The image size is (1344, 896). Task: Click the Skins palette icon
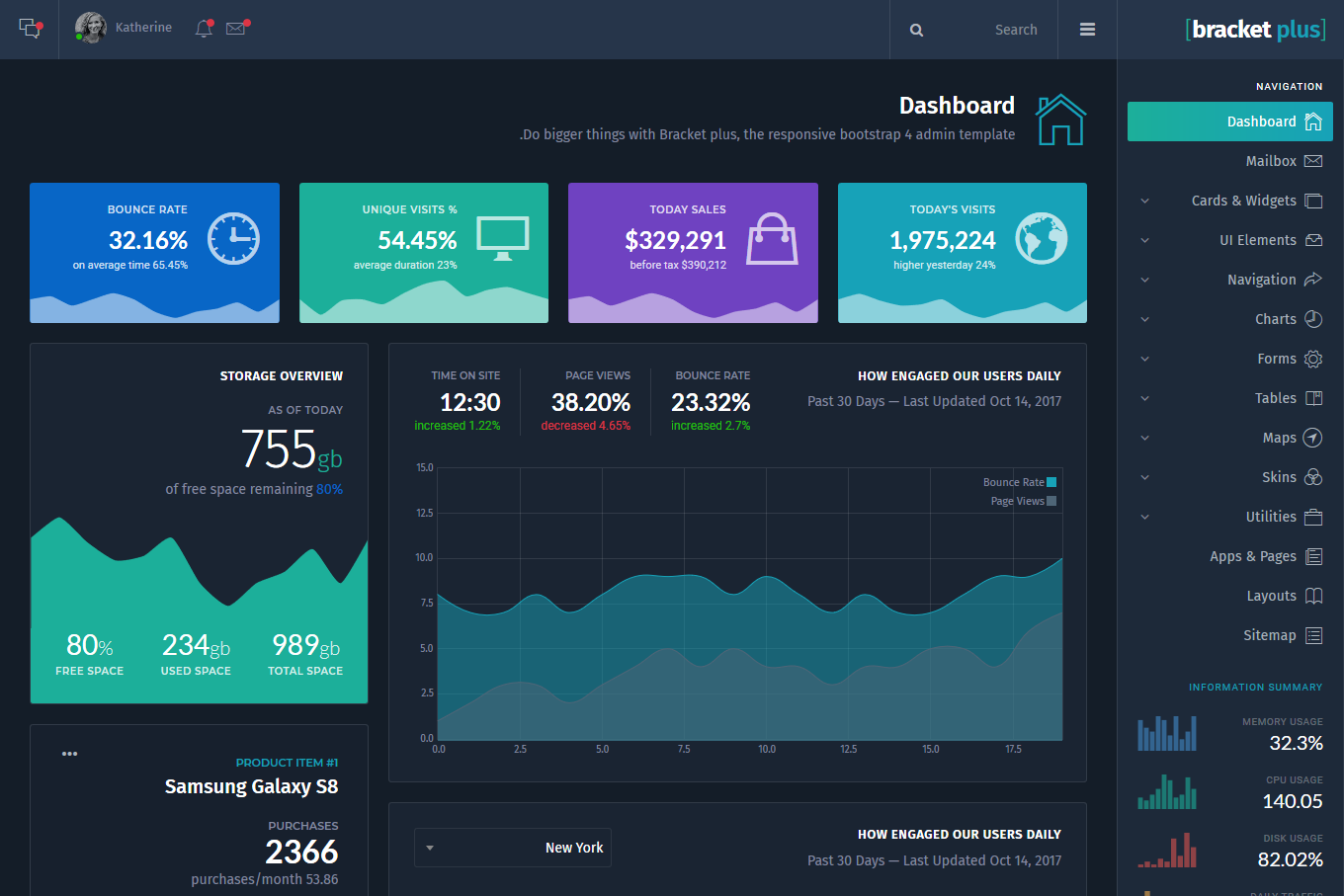pos(1313,477)
